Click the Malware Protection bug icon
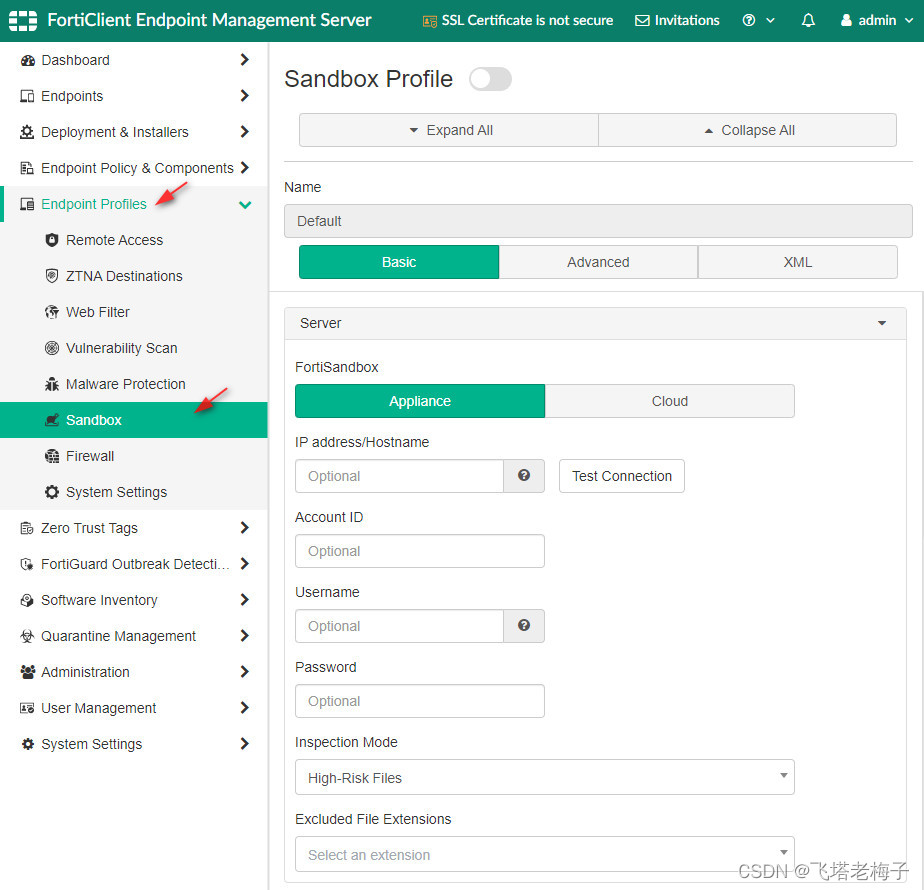Image resolution: width=924 pixels, height=890 pixels. coord(52,384)
